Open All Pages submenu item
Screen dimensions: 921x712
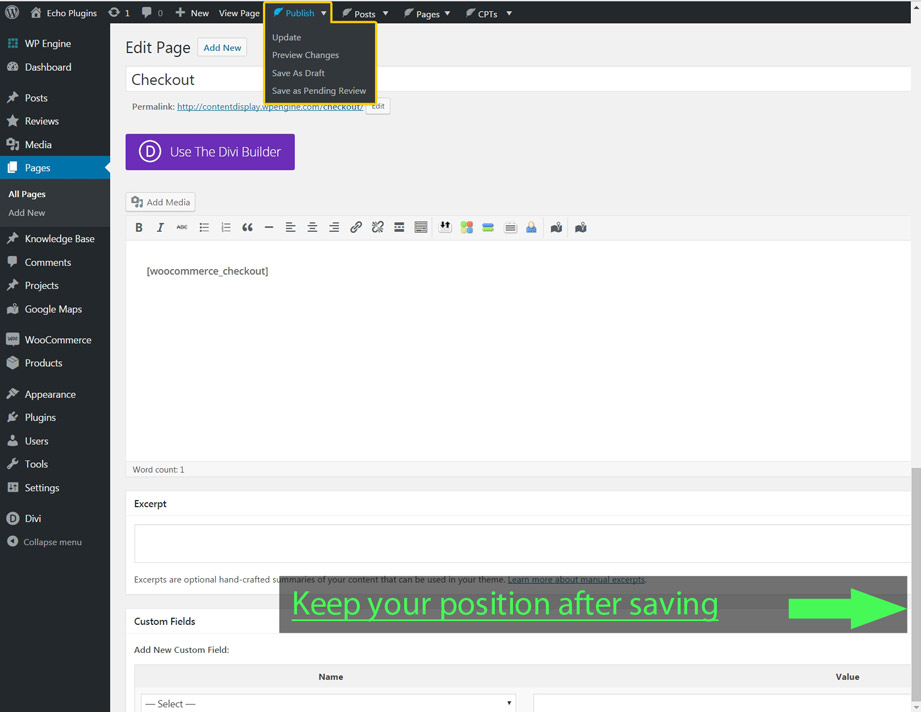pos(27,194)
